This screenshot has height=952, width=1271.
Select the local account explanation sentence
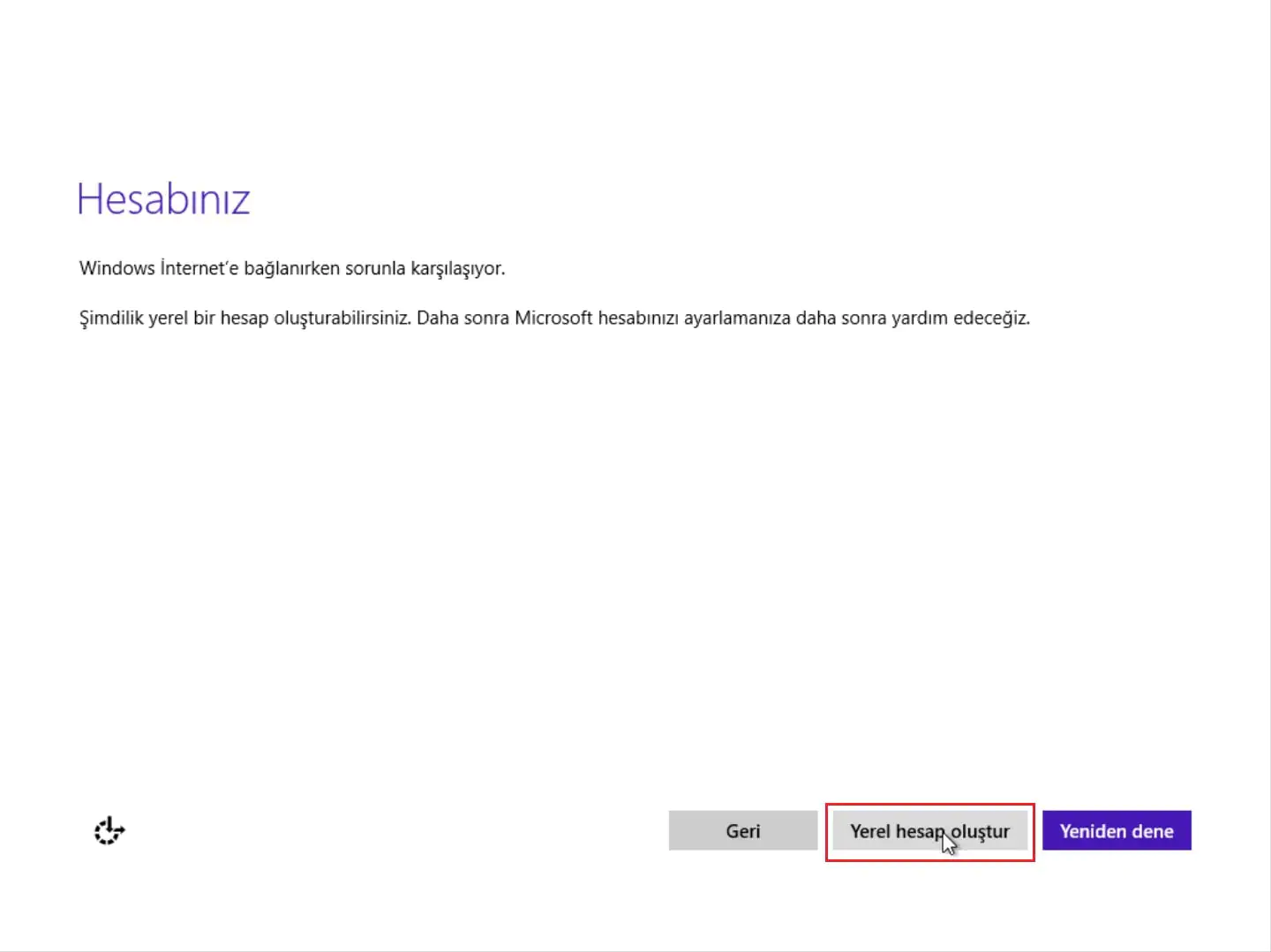point(554,318)
